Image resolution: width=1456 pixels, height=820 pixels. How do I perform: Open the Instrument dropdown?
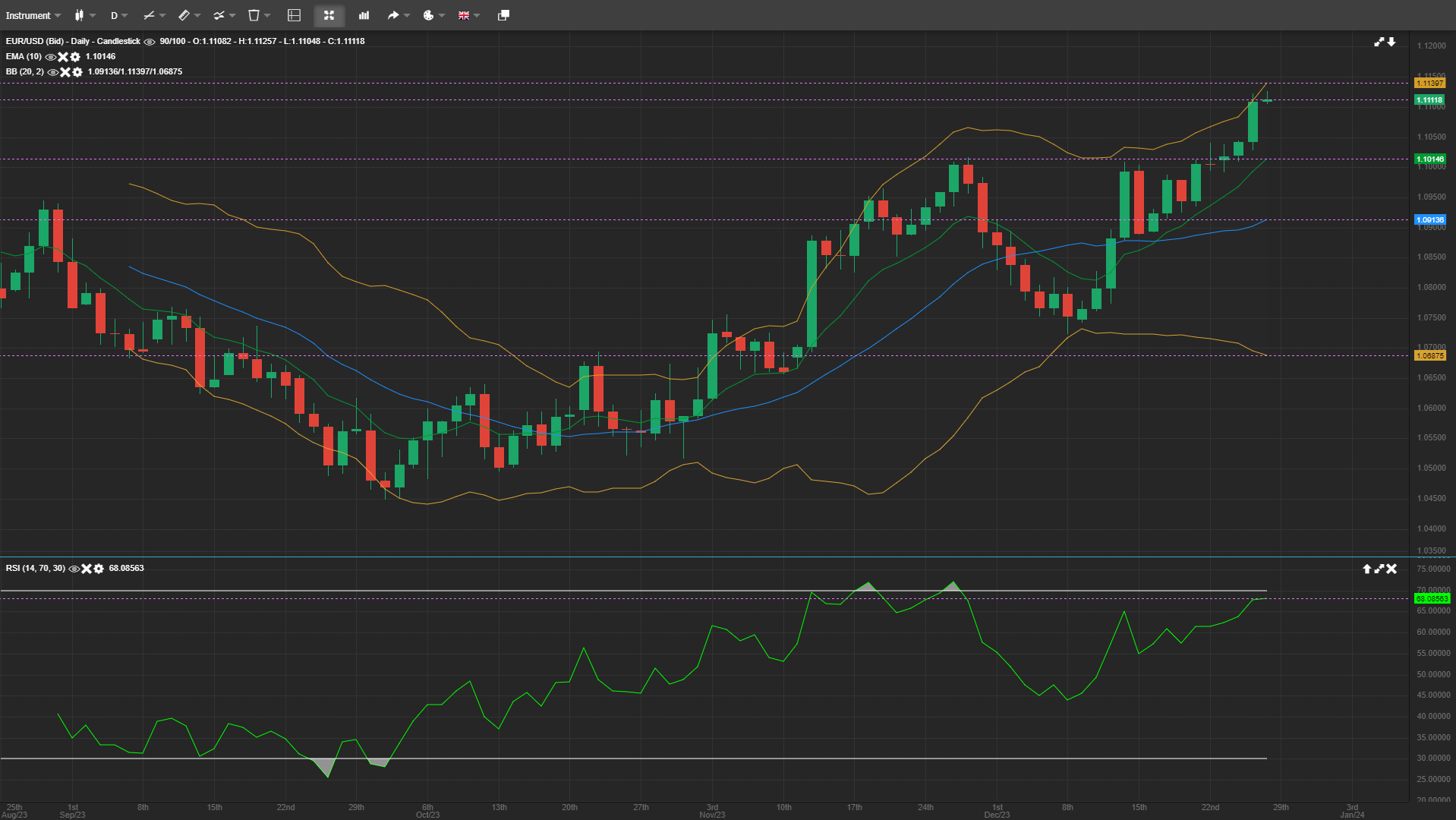[30, 15]
